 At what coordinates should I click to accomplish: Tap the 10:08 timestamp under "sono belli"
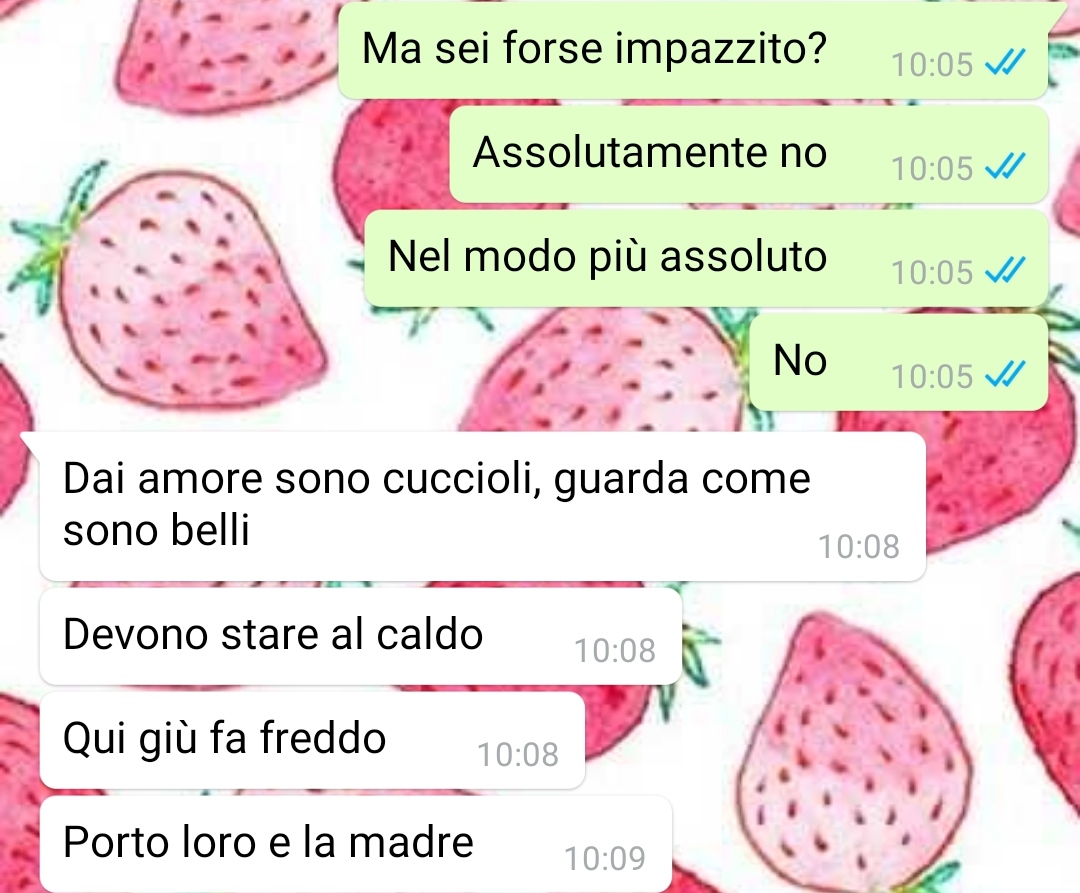pyautogui.click(x=858, y=547)
